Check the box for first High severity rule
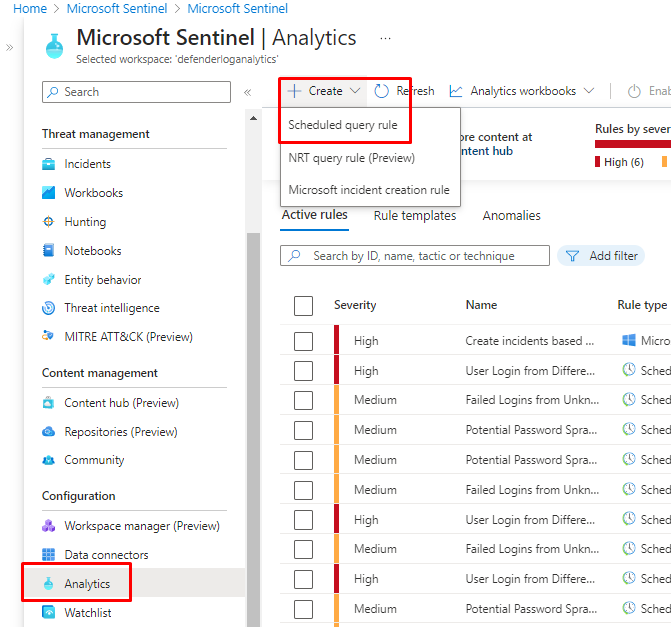Image resolution: width=671 pixels, height=627 pixels. point(304,341)
